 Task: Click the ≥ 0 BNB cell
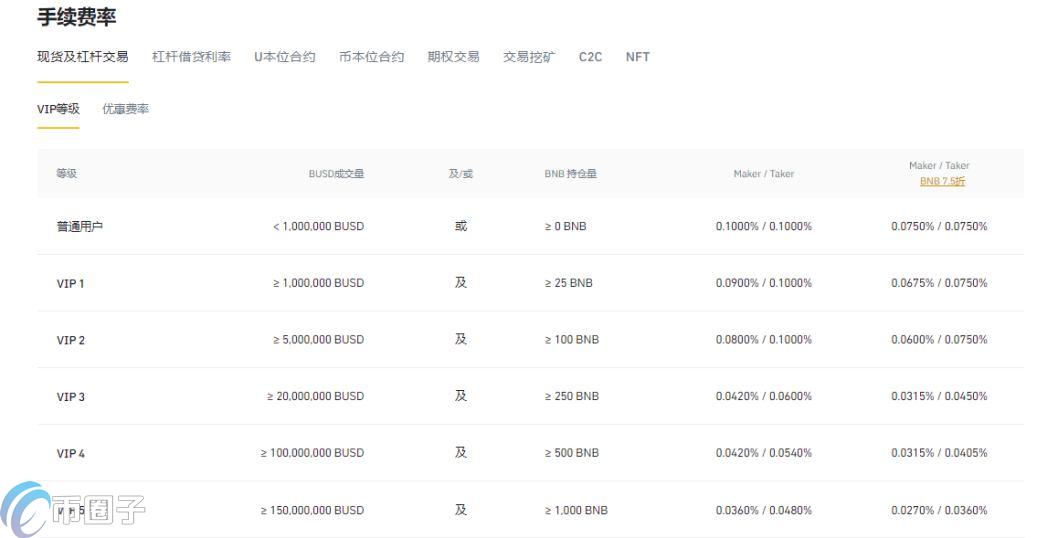565,226
